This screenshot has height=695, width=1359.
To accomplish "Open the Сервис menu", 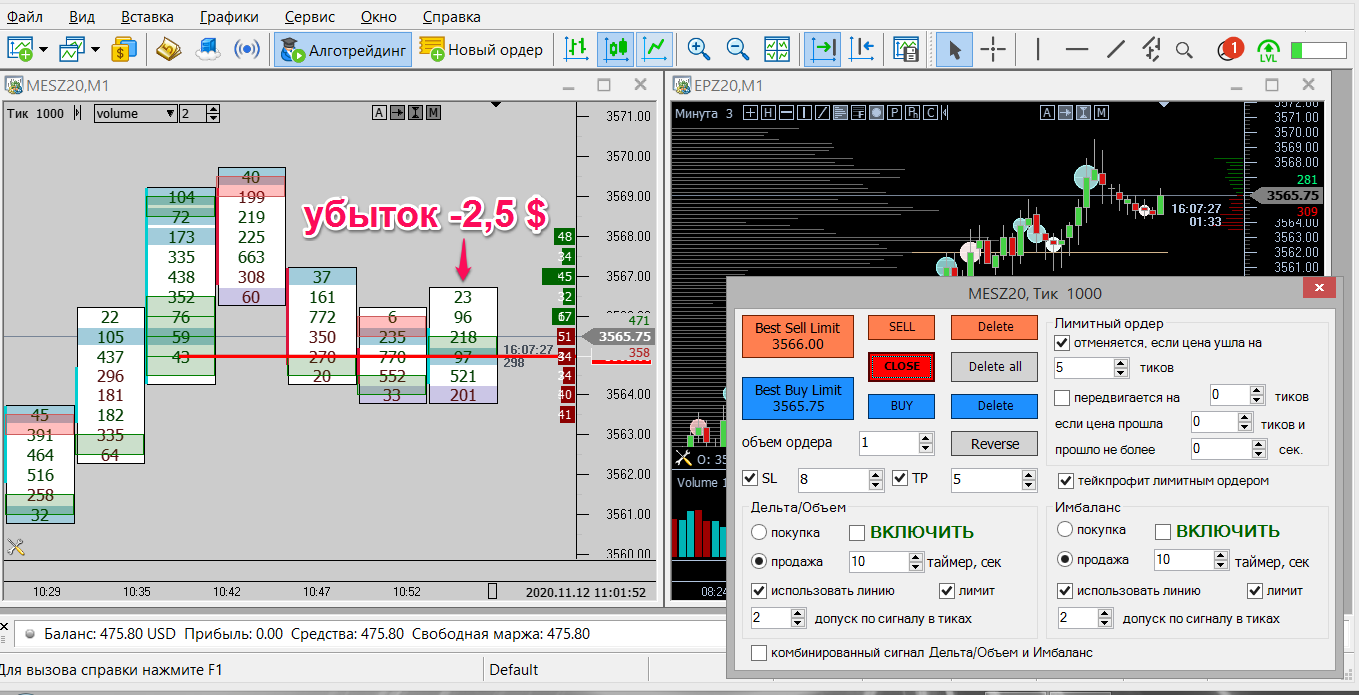I will (309, 17).
